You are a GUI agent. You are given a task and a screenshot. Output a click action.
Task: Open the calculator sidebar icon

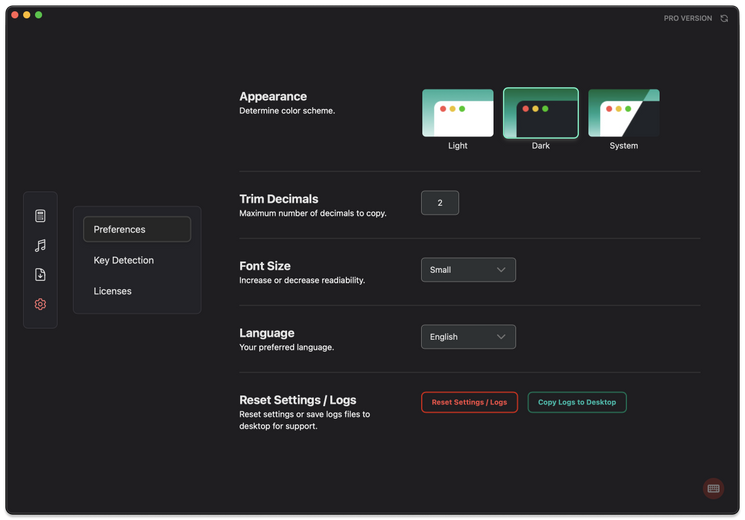[40, 216]
